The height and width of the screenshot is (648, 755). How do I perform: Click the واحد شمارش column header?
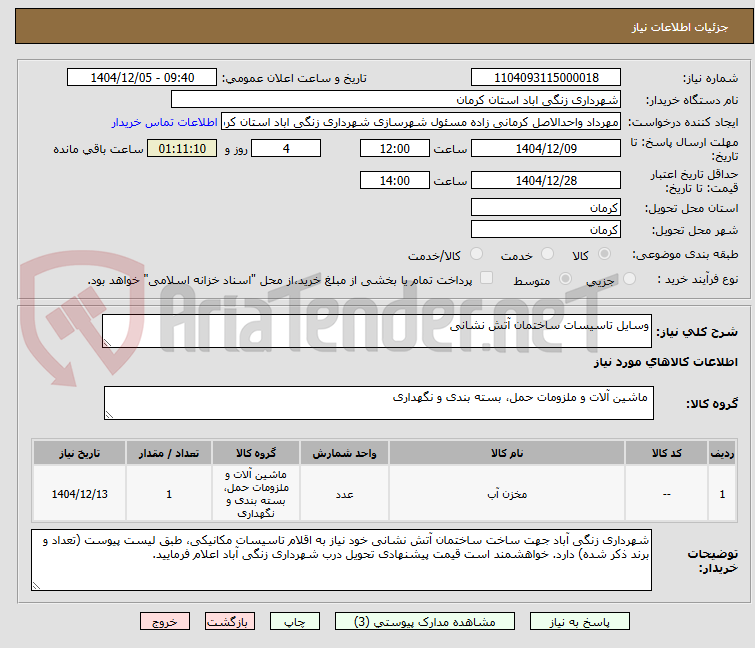344,453
